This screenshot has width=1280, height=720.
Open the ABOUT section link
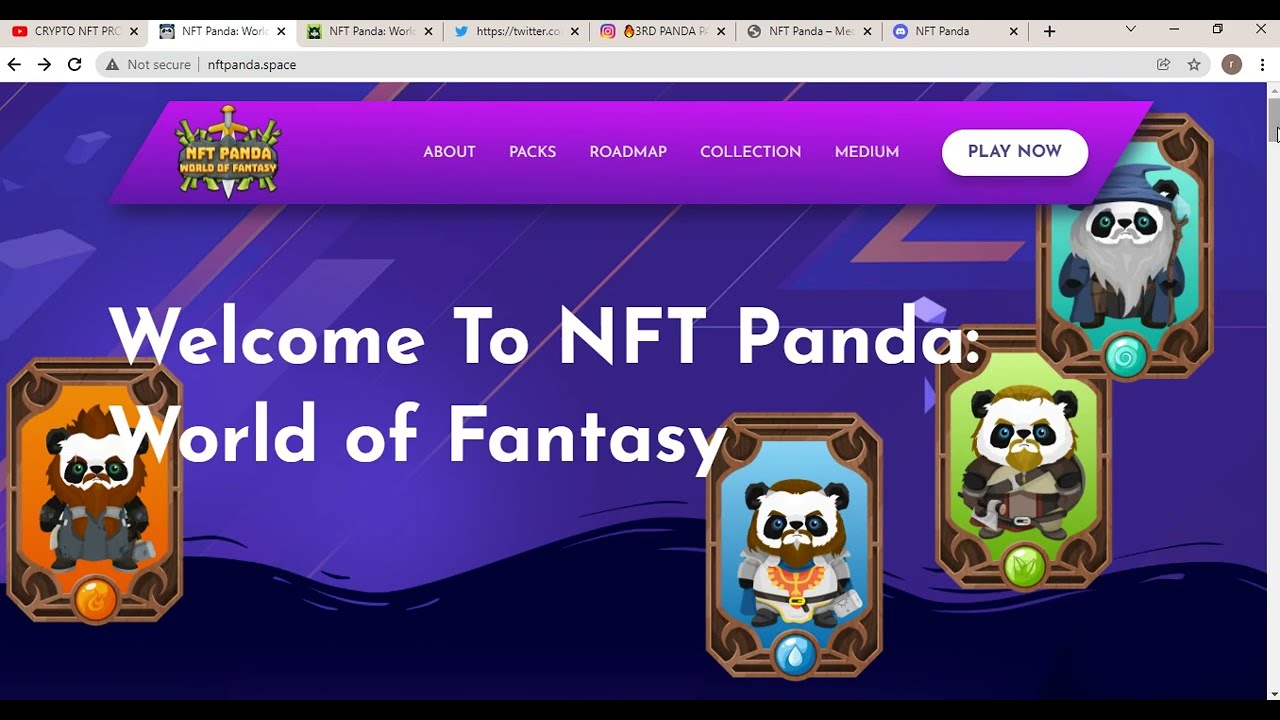coord(449,152)
